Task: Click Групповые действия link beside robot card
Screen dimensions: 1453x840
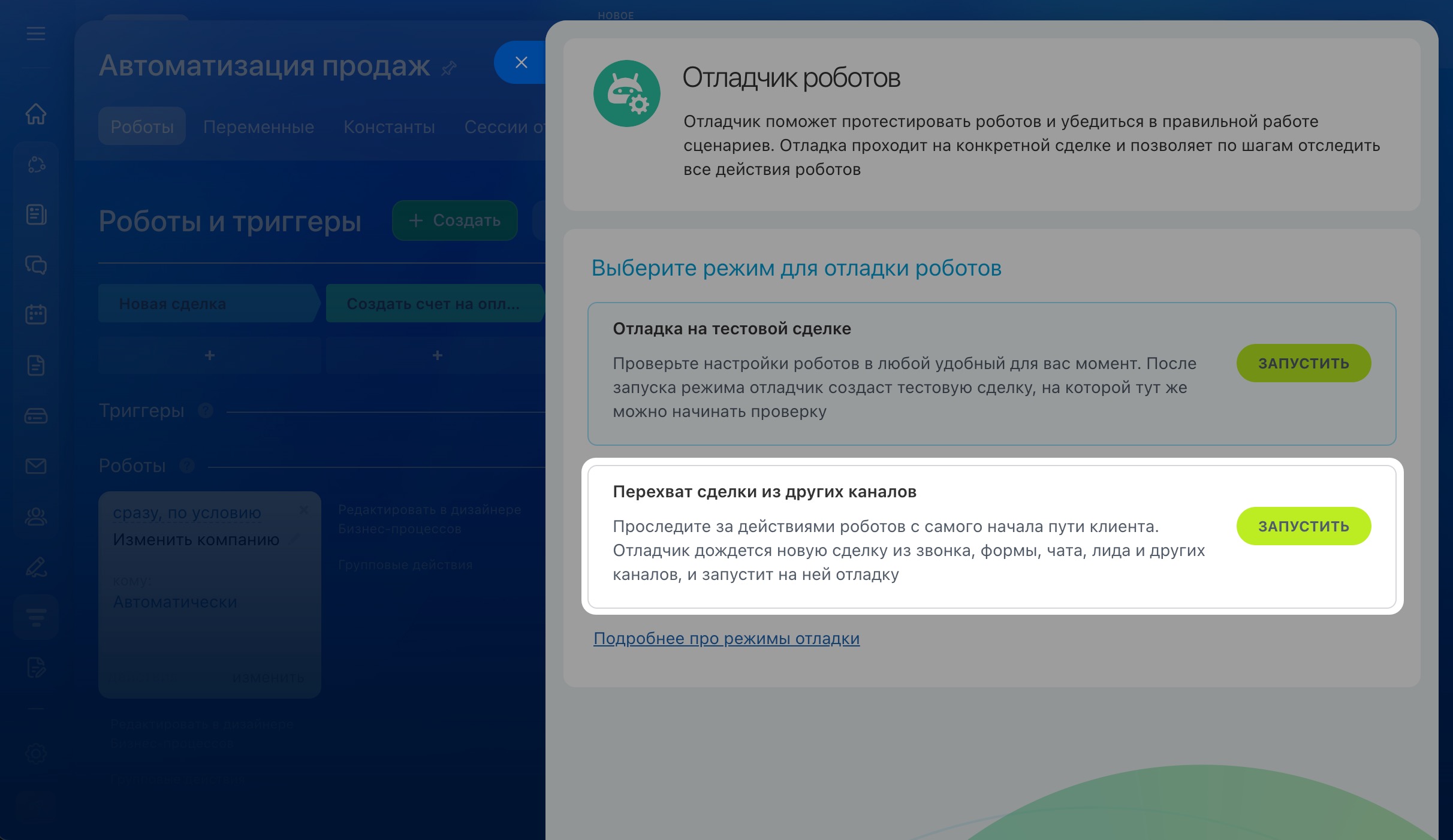Action: click(x=405, y=564)
